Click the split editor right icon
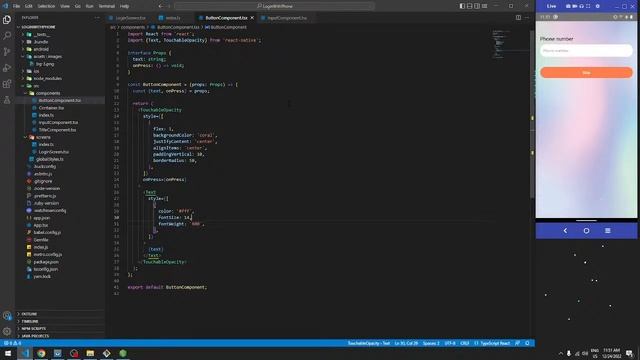640x360 pixels. (x=518, y=18)
